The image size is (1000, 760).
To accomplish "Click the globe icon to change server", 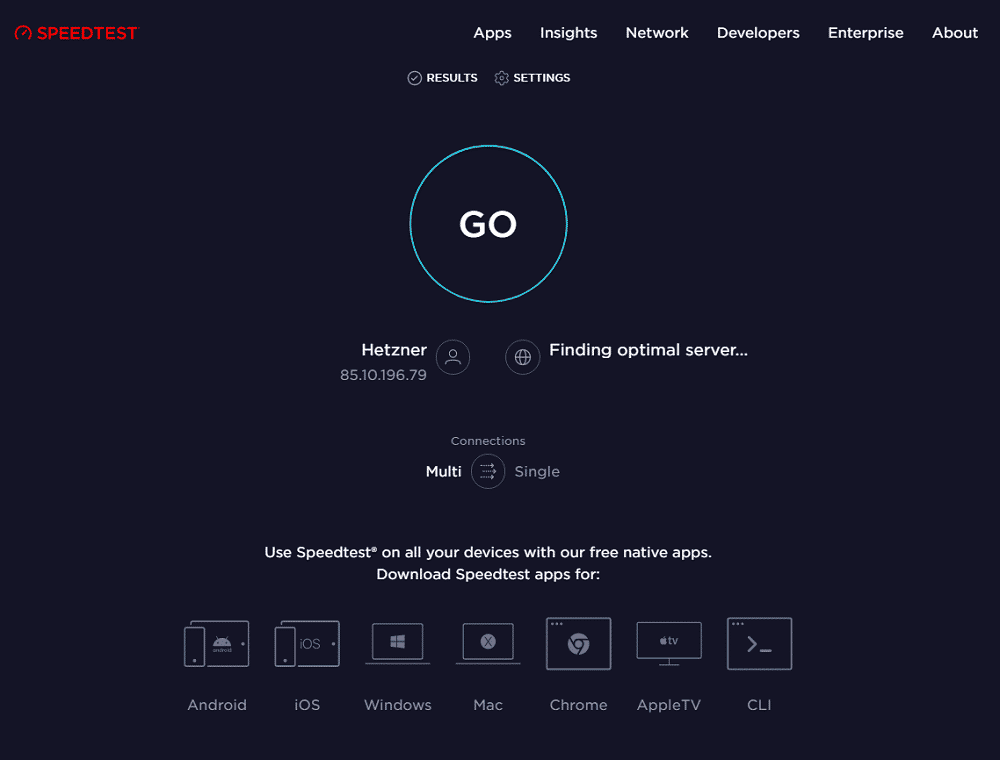I will click(x=522, y=357).
